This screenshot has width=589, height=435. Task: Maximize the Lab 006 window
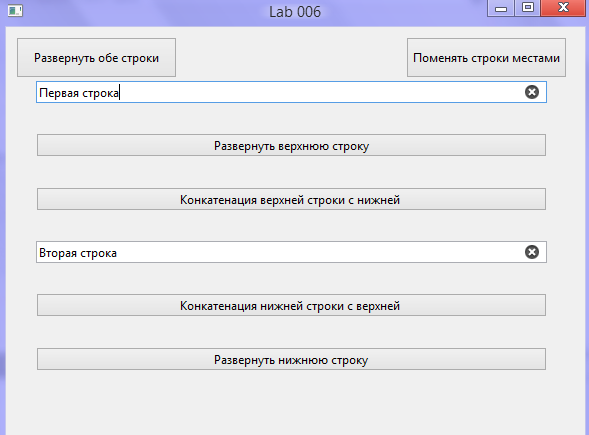click(x=528, y=8)
